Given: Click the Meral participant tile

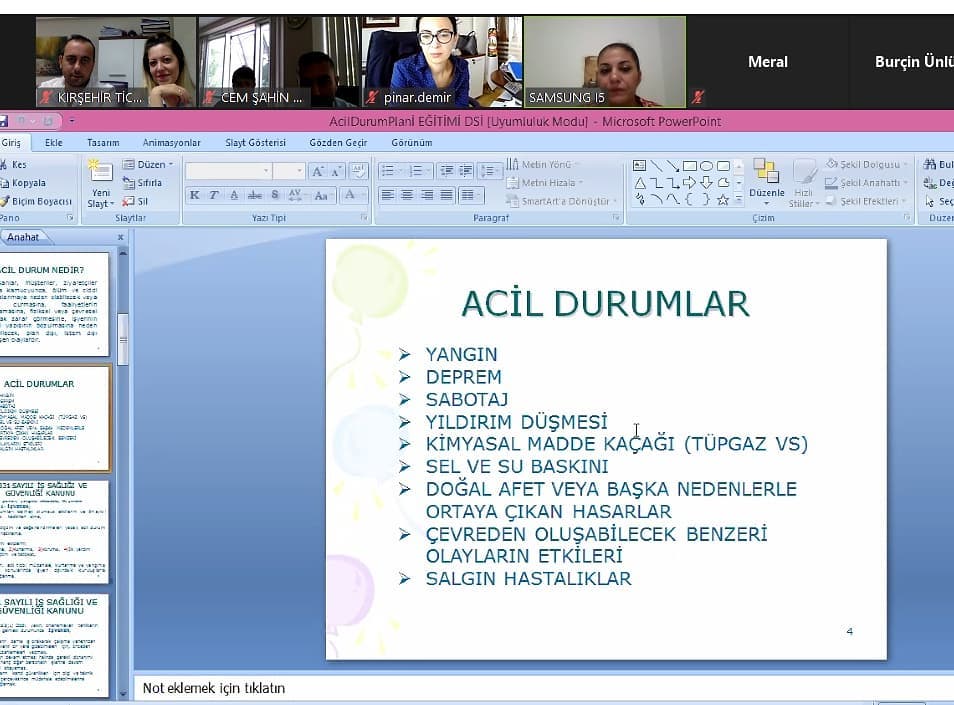Looking at the screenshot, I should 767,62.
